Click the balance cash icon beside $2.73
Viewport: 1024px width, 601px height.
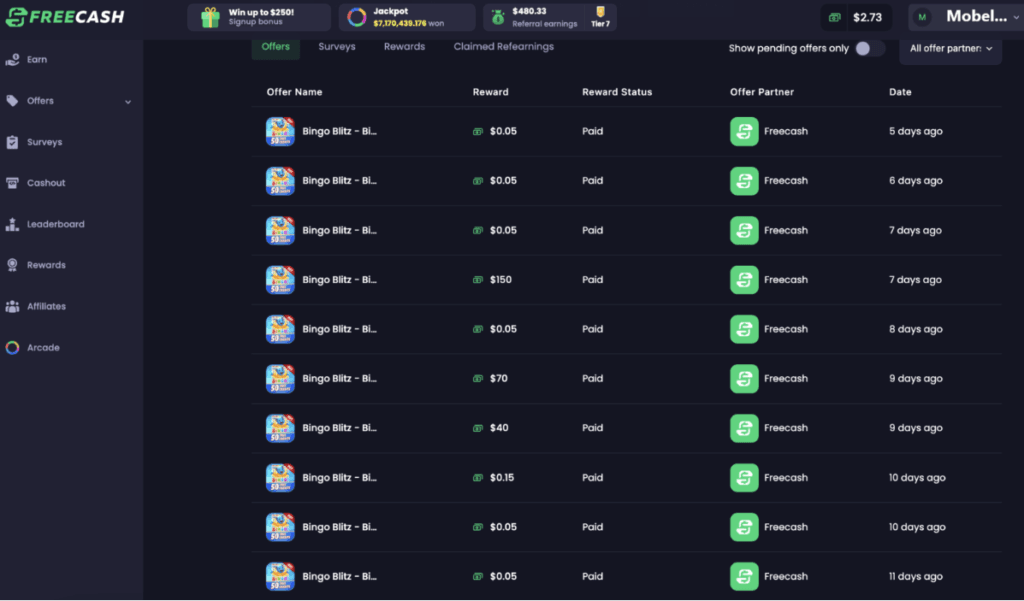[835, 18]
